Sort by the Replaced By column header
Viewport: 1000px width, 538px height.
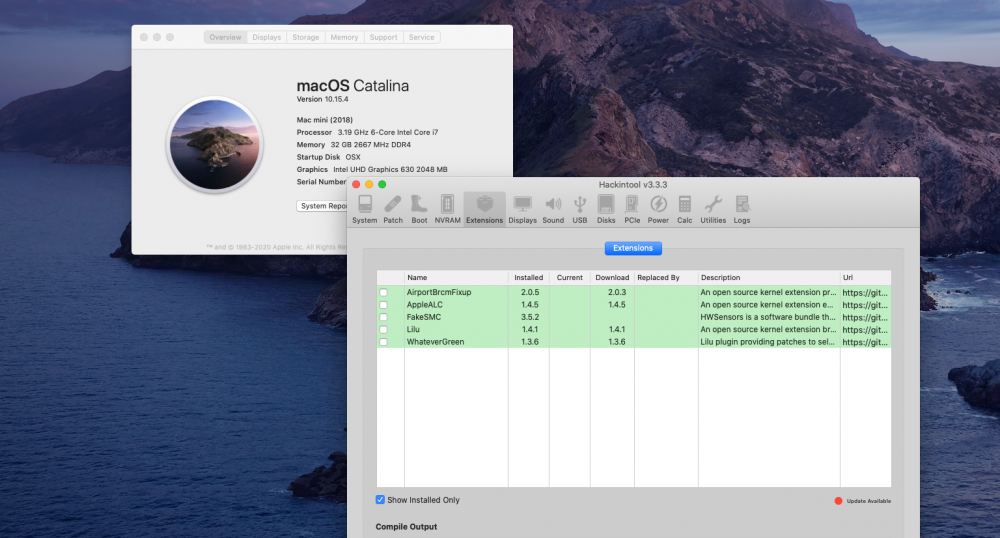(x=666, y=277)
